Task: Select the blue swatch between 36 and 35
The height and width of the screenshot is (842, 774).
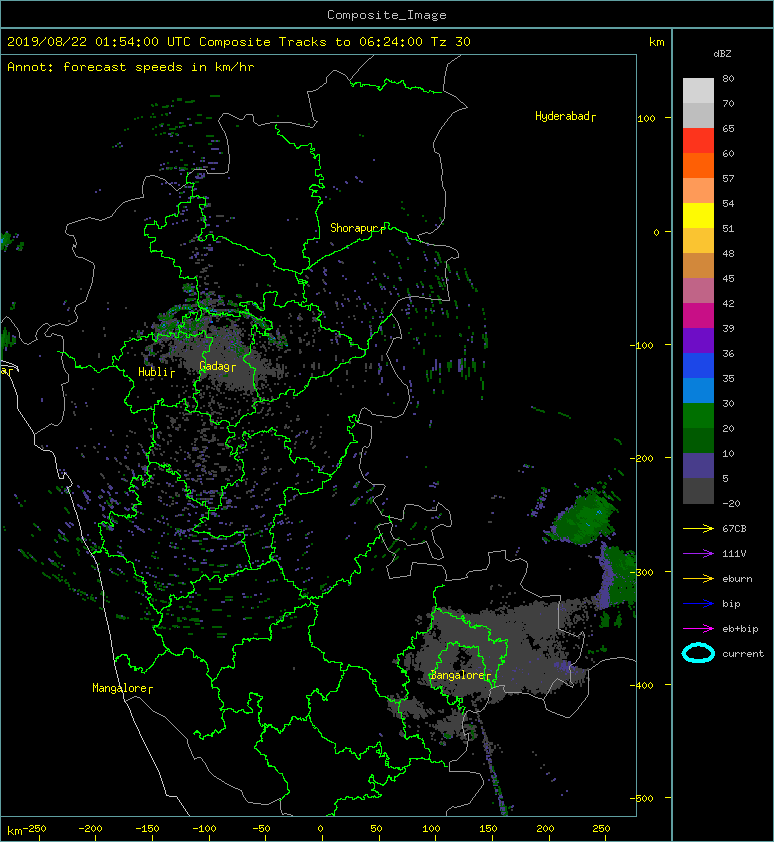Action: click(698, 365)
